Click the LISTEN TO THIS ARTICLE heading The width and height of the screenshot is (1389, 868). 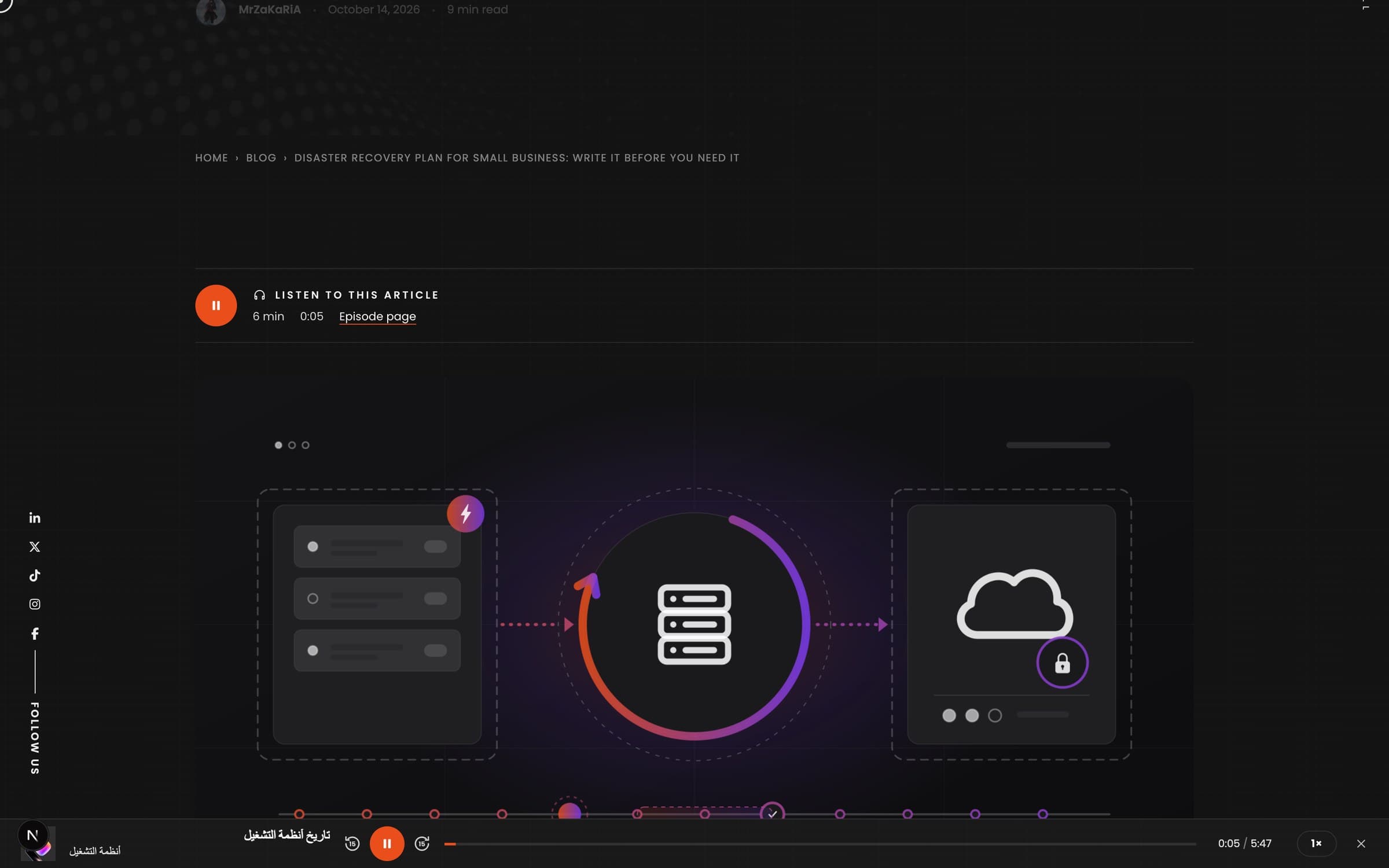pyautogui.click(x=357, y=295)
